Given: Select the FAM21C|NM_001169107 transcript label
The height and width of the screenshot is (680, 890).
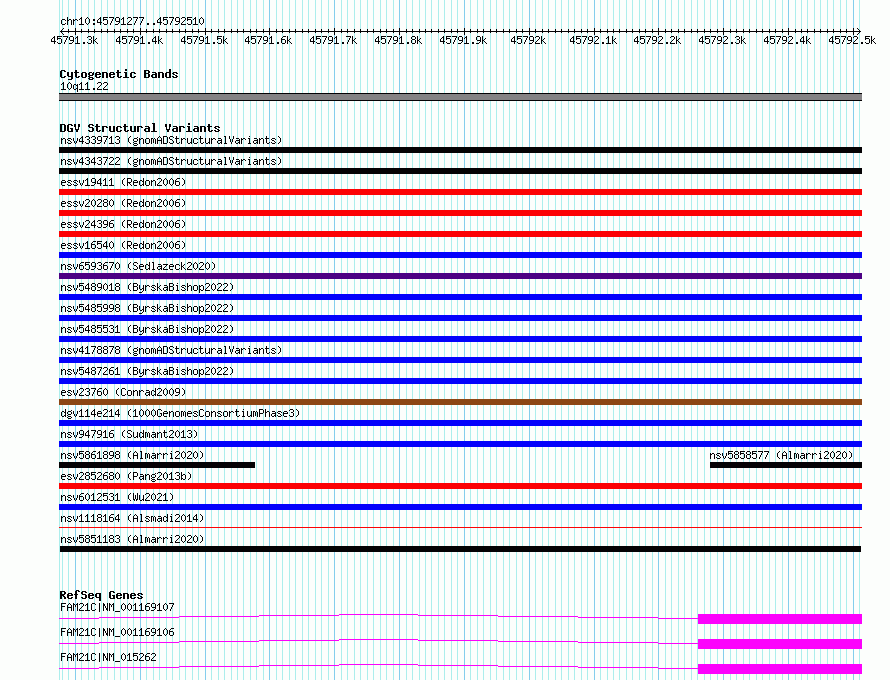Looking at the screenshot, I should point(117,607).
